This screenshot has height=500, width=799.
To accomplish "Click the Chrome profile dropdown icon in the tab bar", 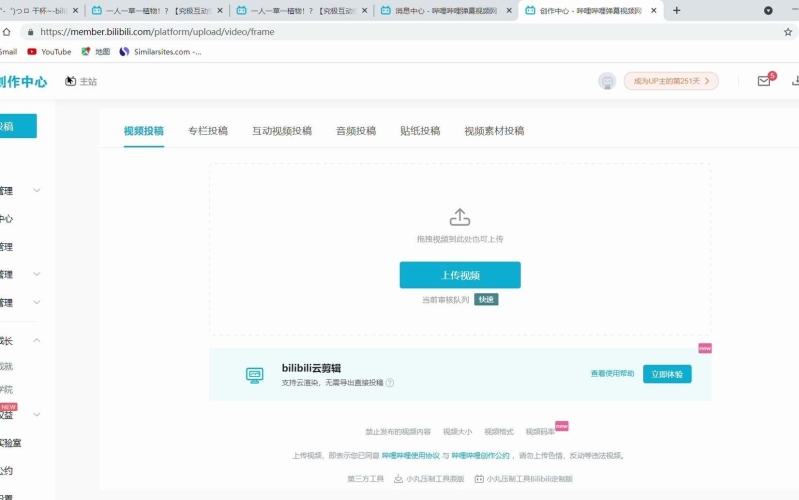I will point(768,10).
